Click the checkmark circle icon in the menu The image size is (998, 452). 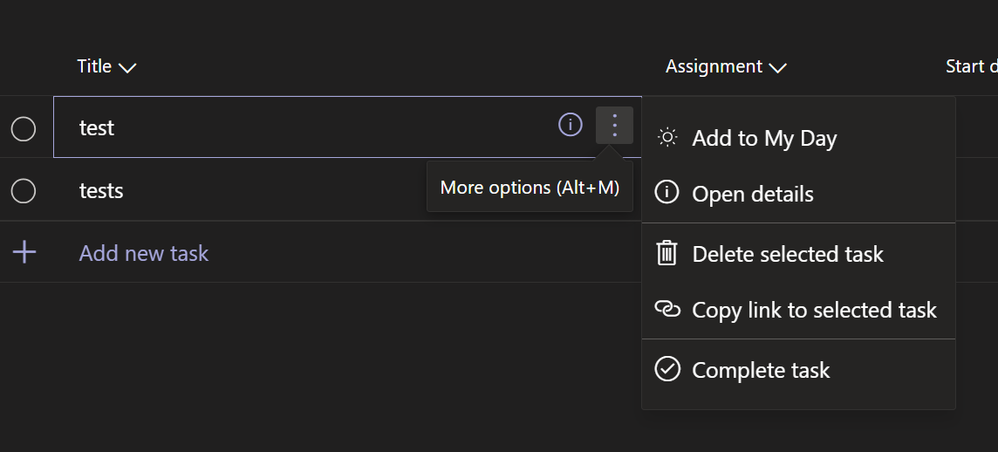pos(667,370)
